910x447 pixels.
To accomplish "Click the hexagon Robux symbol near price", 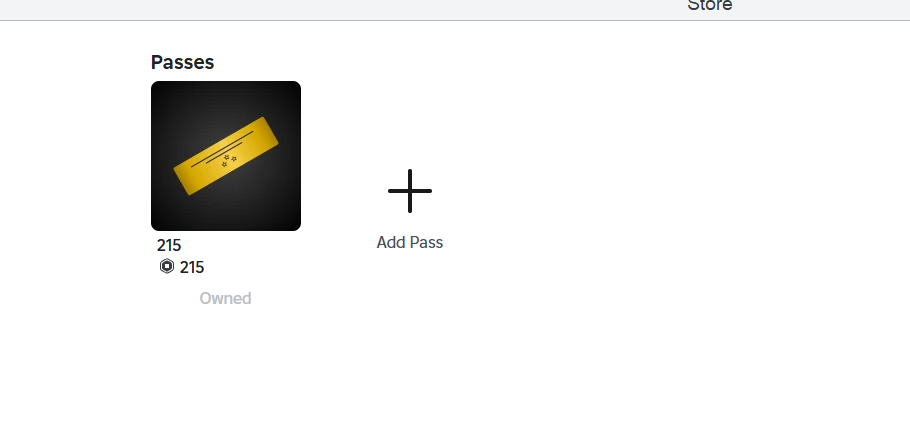I will click(167, 266).
